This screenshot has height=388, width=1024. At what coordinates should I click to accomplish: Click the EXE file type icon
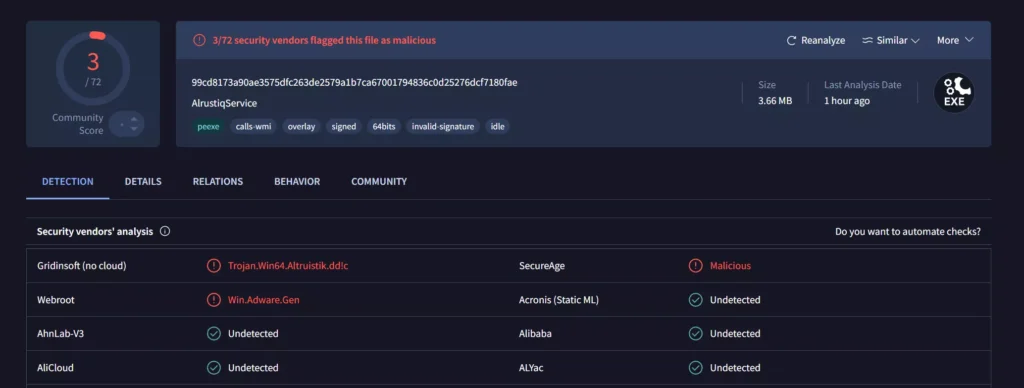pyautogui.click(x=953, y=93)
